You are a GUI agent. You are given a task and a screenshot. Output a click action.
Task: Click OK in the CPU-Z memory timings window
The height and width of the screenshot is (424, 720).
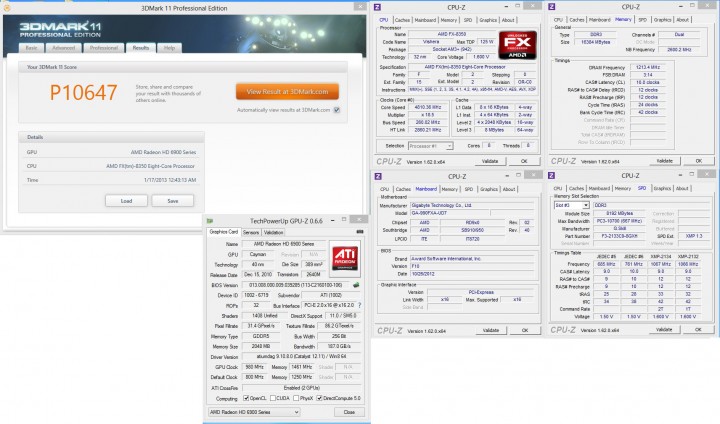(x=698, y=161)
